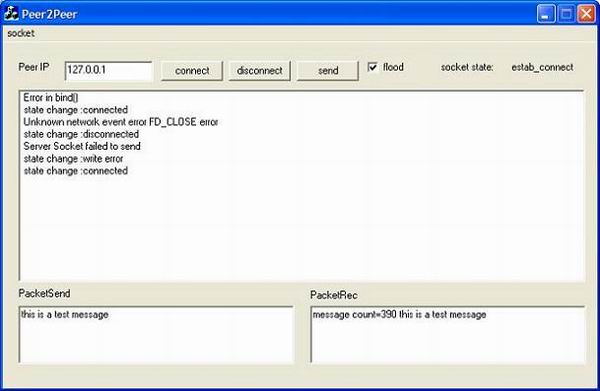Select the first "state change :connected" log line
600x391 pixels.
click(76, 110)
